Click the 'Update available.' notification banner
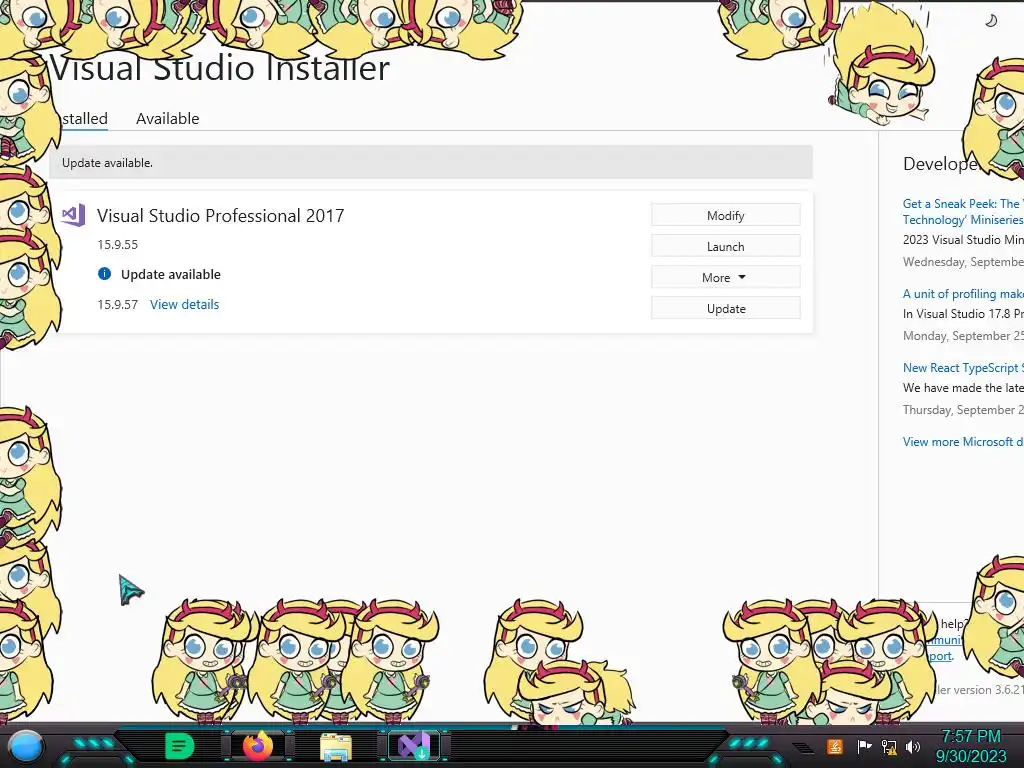Image resolution: width=1024 pixels, height=768 pixels. coord(431,163)
